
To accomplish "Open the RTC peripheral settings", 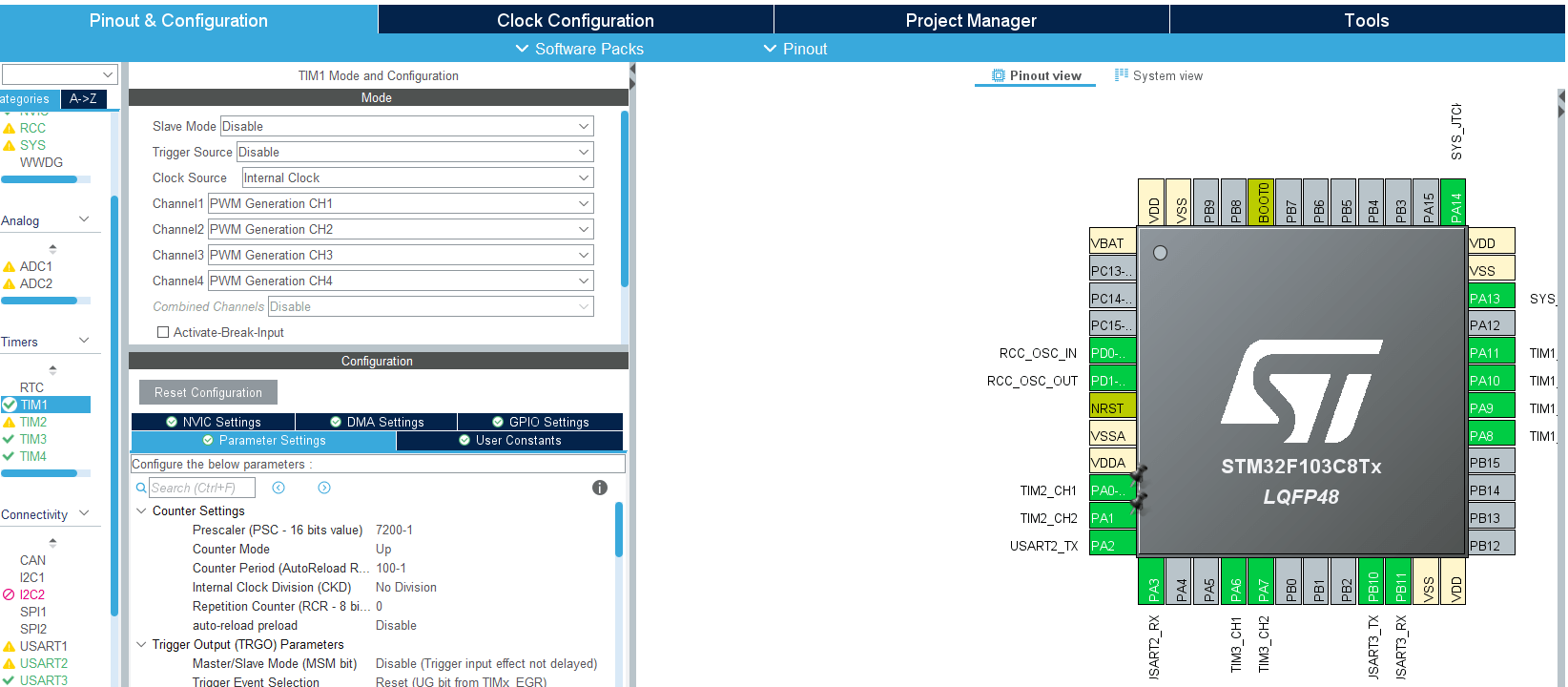I will [x=31, y=387].
